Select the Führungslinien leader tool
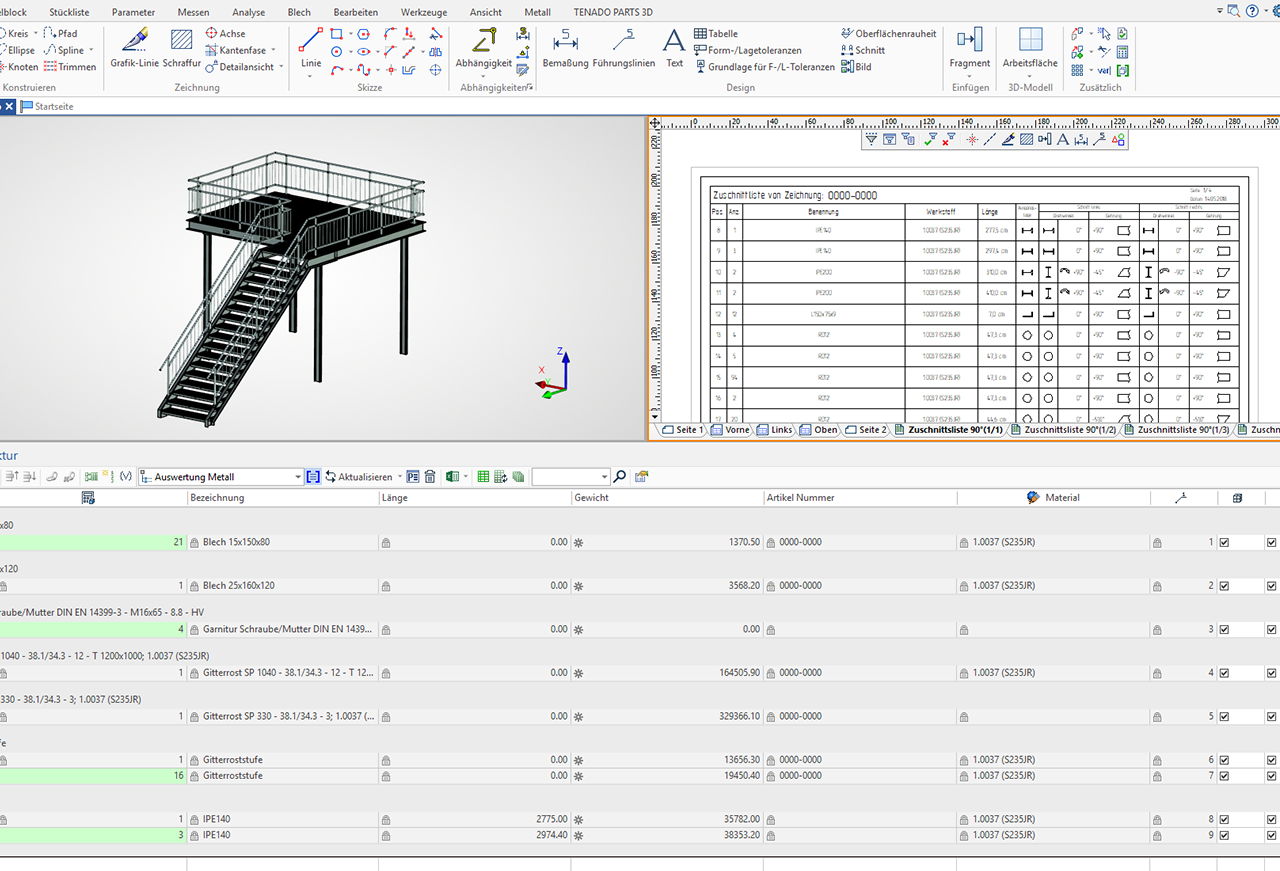The image size is (1280, 871). 624,48
